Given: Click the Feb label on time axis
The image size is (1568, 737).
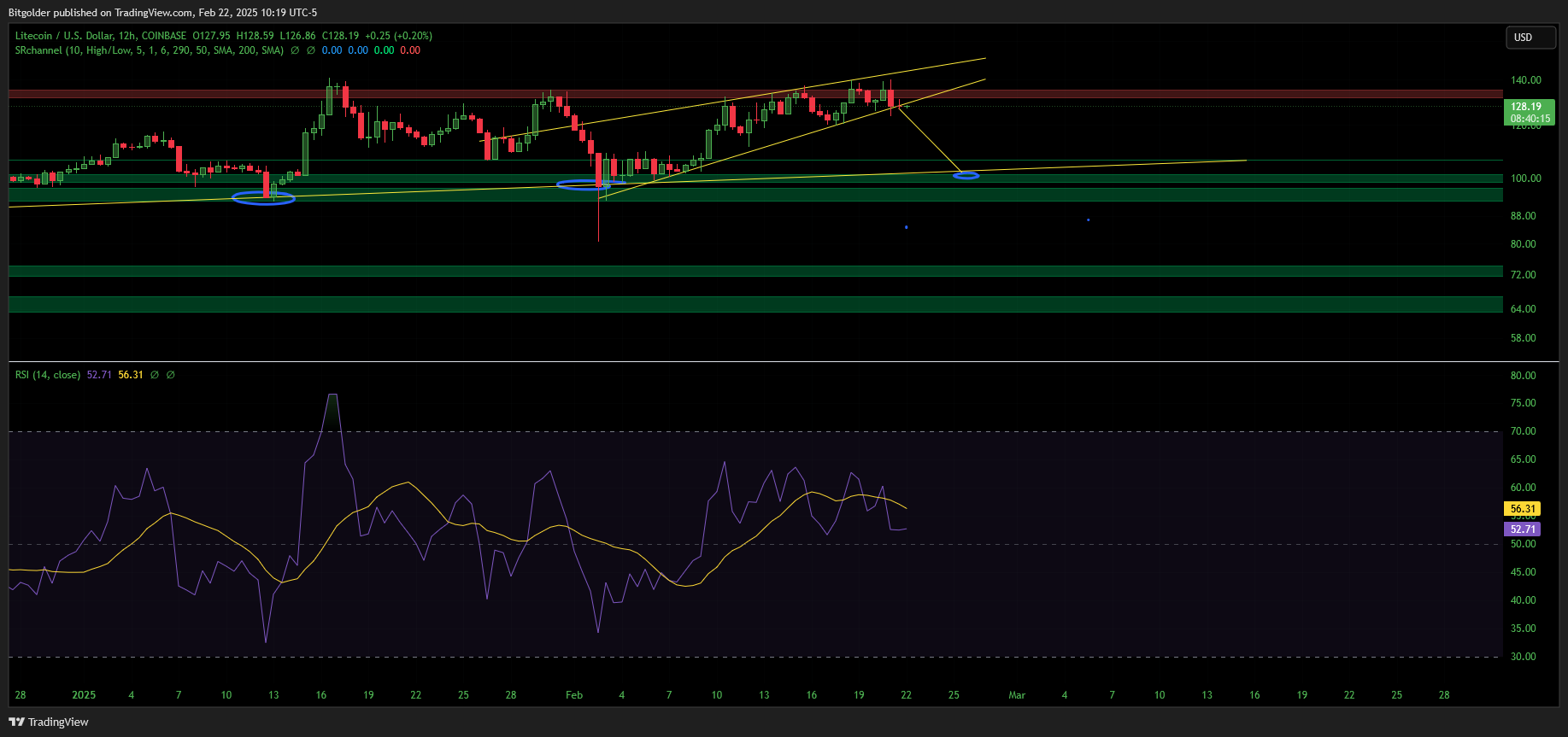Looking at the screenshot, I should pos(574,695).
